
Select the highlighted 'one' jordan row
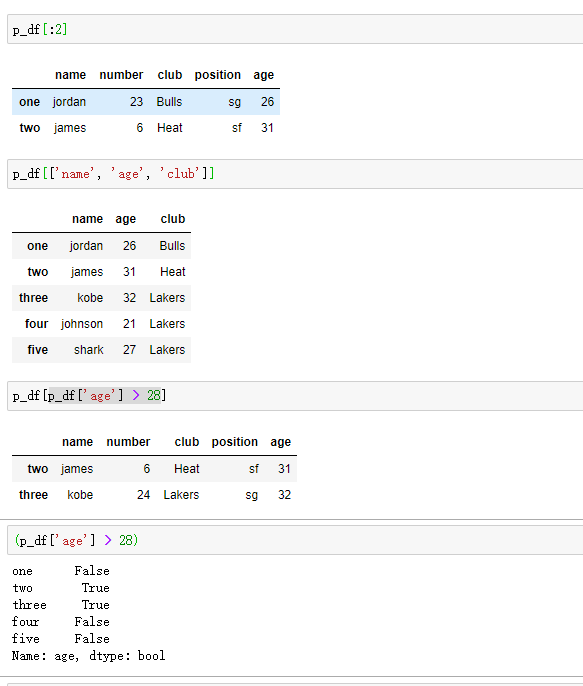coord(146,102)
